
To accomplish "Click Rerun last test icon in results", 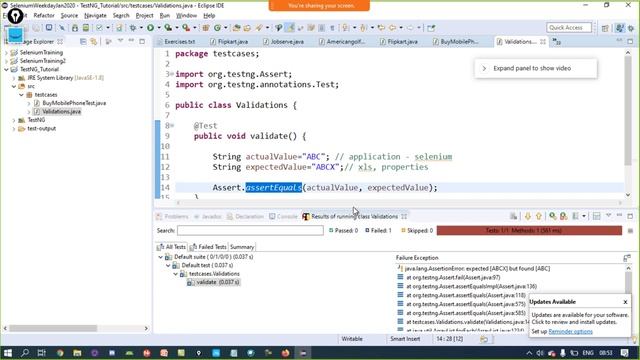I will [553, 216].
